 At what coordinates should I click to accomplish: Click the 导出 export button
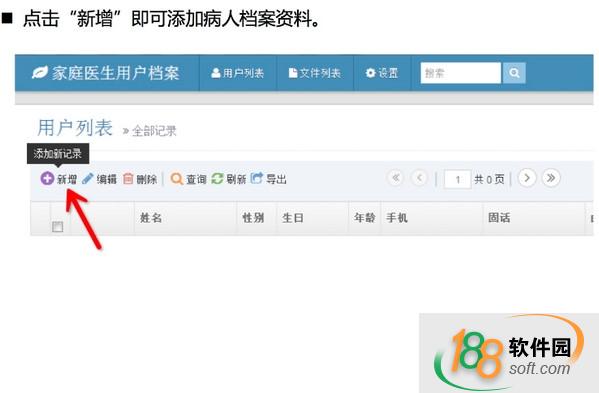coord(269,179)
